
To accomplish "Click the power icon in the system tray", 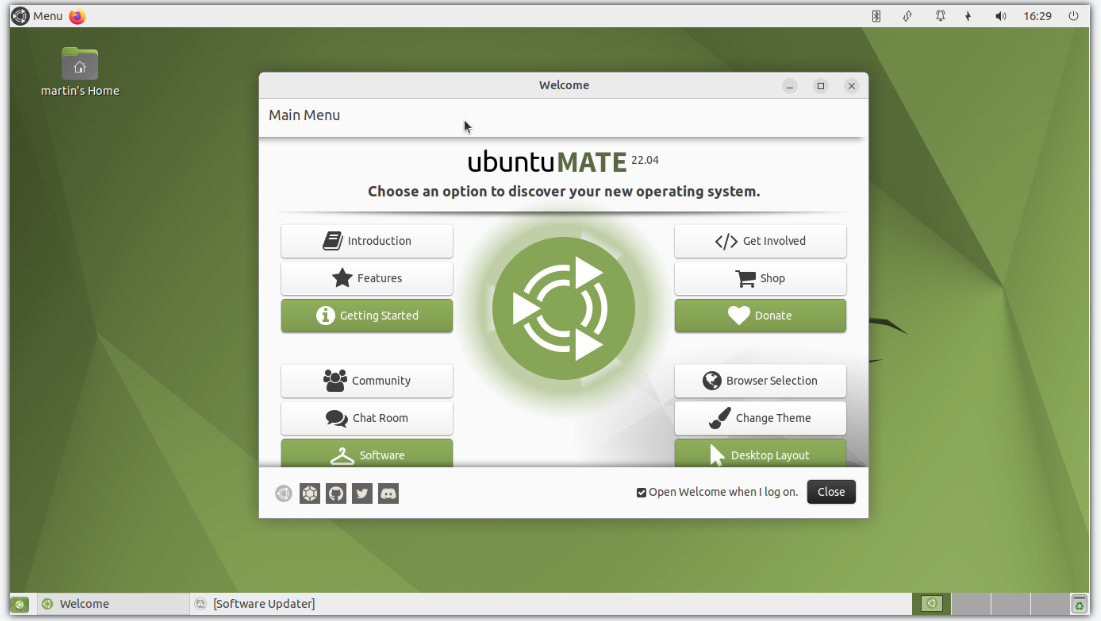I will [1073, 16].
